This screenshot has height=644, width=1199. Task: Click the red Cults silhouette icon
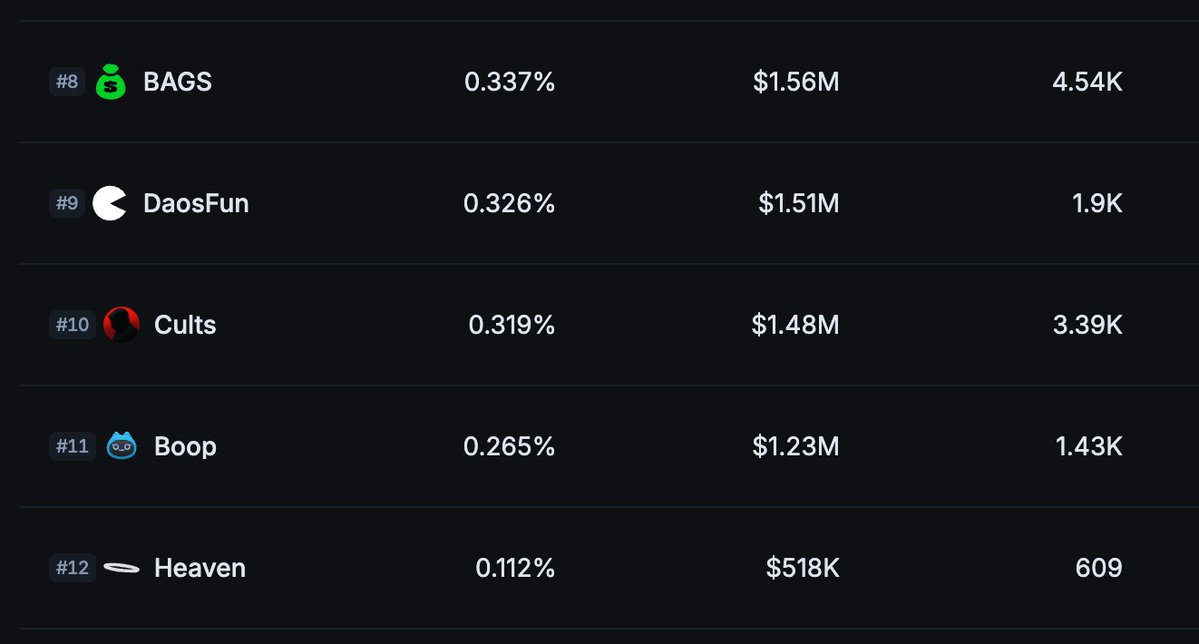(x=121, y=325)
